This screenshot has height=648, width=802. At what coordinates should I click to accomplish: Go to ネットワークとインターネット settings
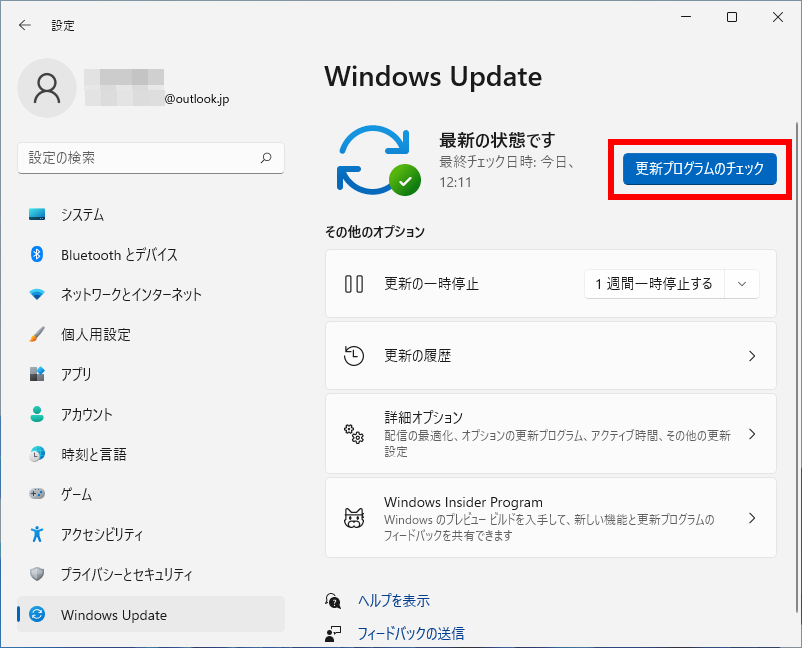150,294
